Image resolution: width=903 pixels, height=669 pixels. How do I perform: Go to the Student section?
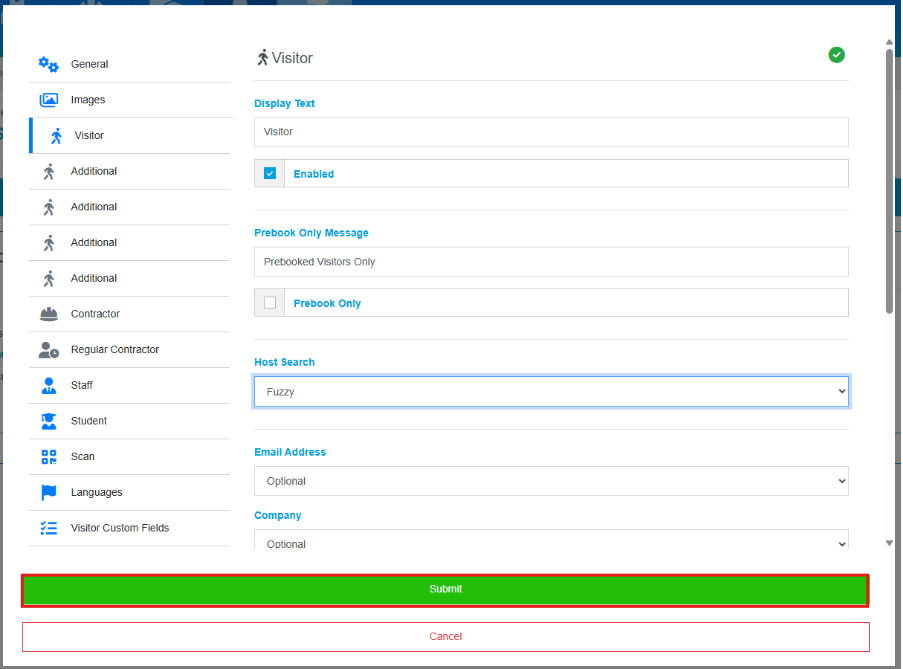(x=130, y=421)
